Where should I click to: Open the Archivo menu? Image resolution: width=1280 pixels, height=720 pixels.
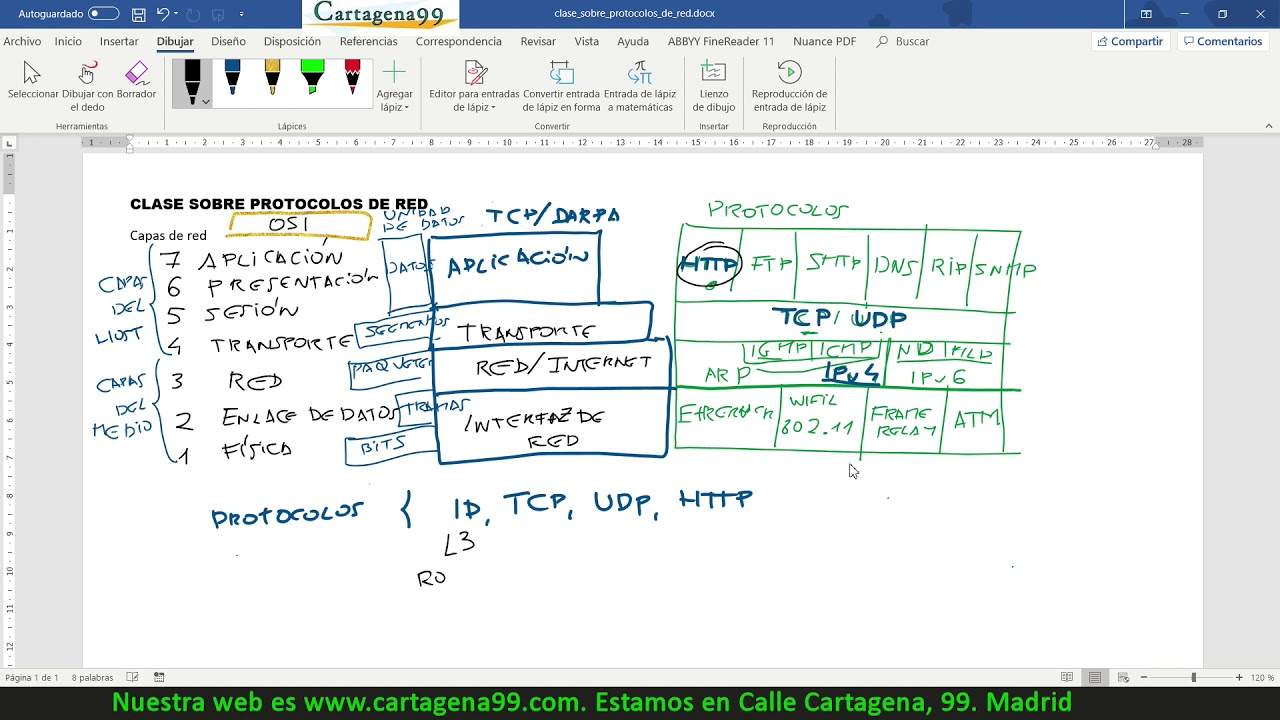coord(22,42)
